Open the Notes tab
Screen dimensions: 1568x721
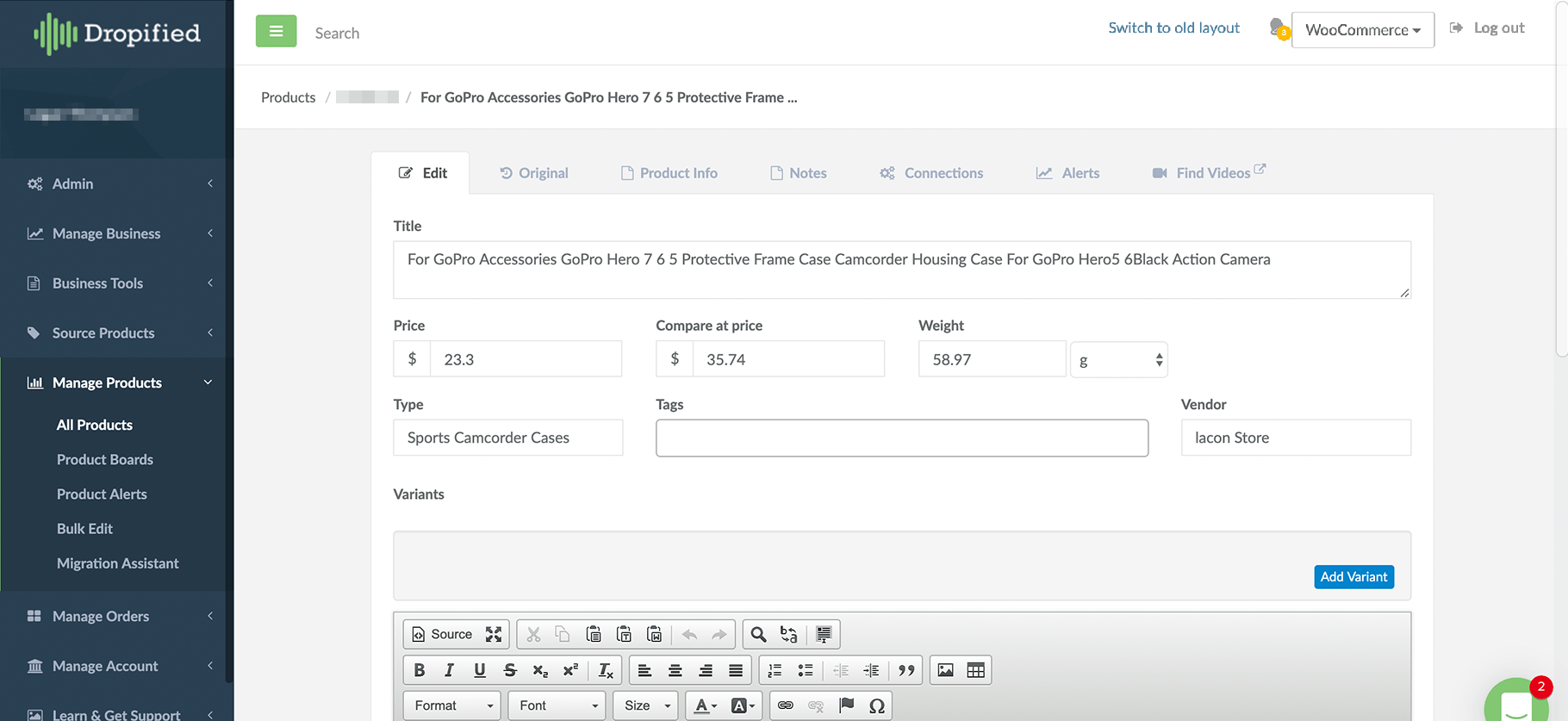pos(798,173)
